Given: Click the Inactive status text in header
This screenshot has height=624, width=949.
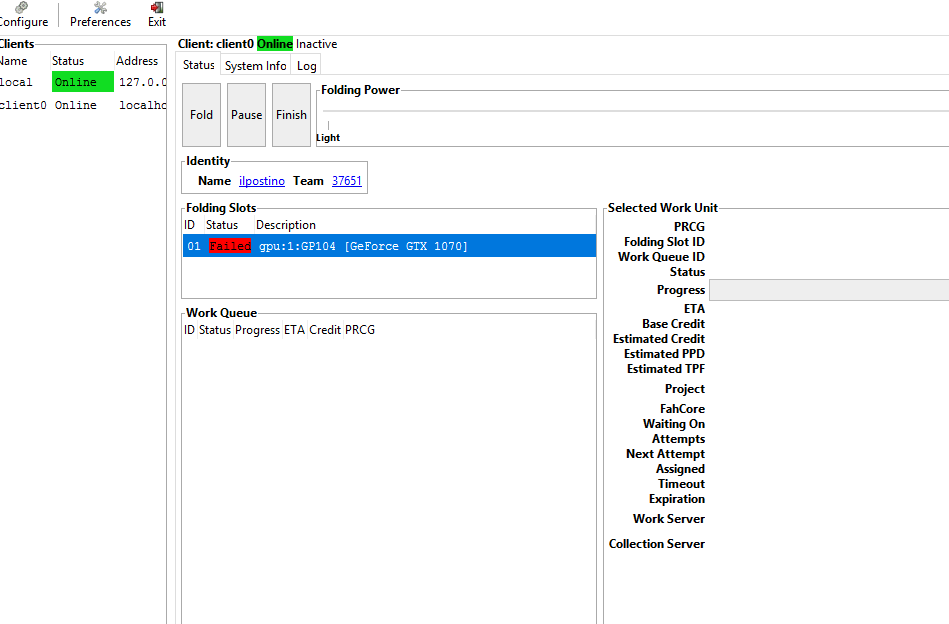Looking at the screenshot, I should [317, 44].
